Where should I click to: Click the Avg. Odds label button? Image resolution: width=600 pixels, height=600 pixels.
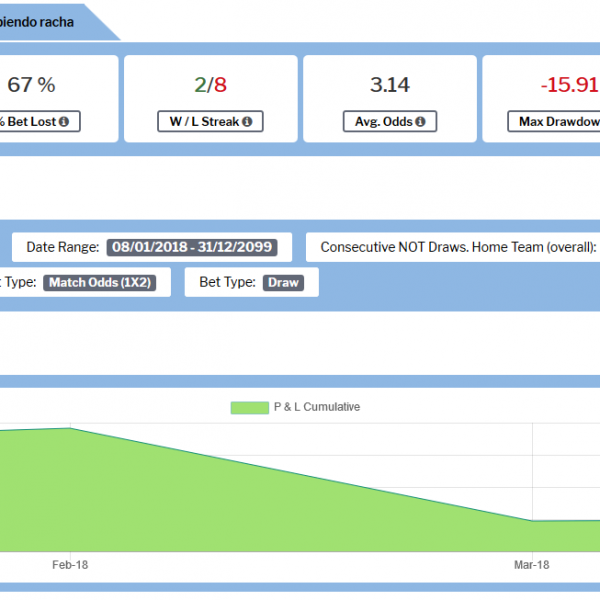(x=390, y=122)
